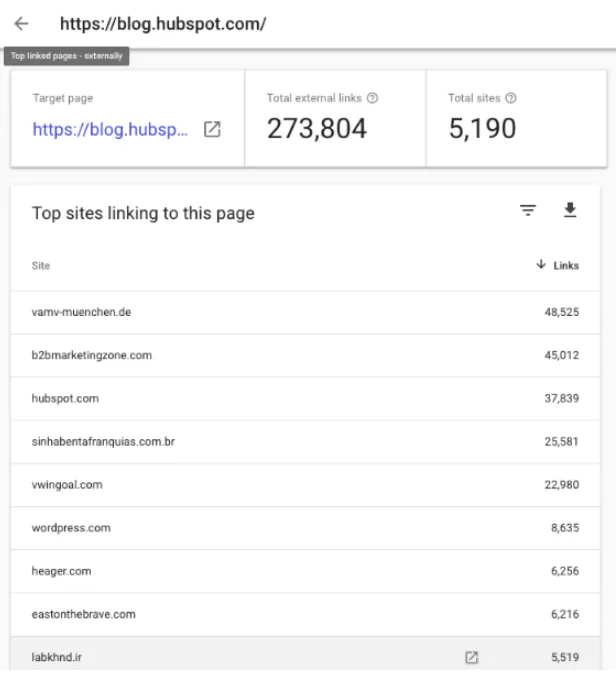
Task: Select the eastonthebrave.com row
Action: tap(305, 614)
